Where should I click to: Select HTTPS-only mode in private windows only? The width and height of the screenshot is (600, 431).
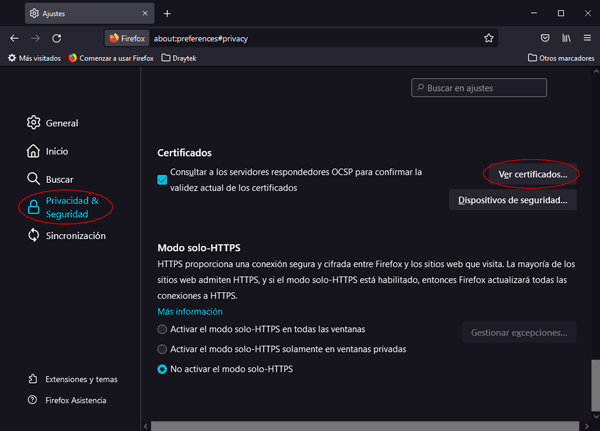[x=162, y=349]
